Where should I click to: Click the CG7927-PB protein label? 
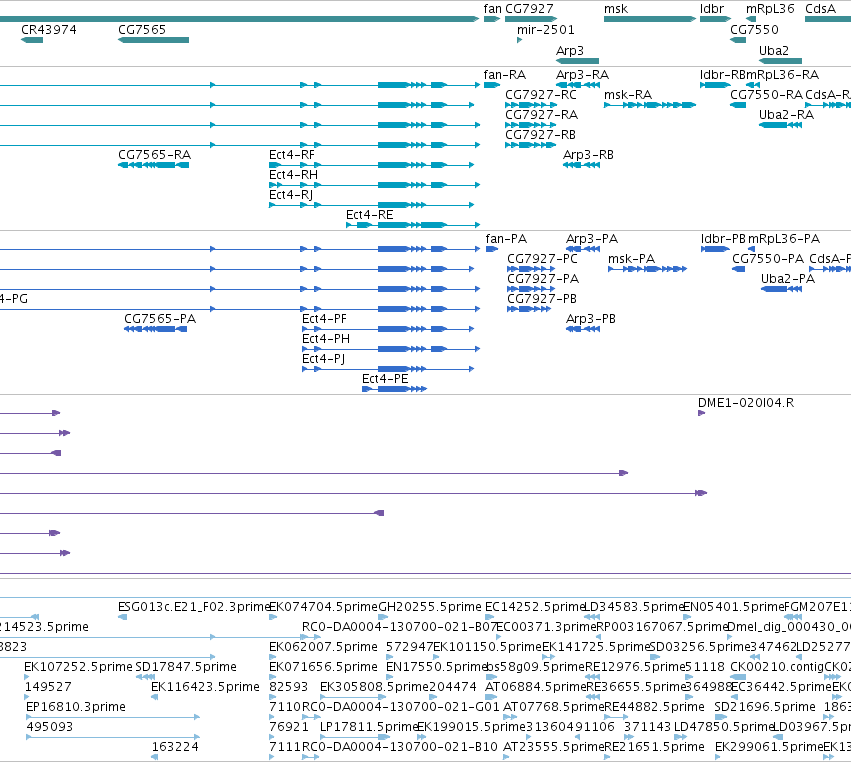[x=542, y=299]
